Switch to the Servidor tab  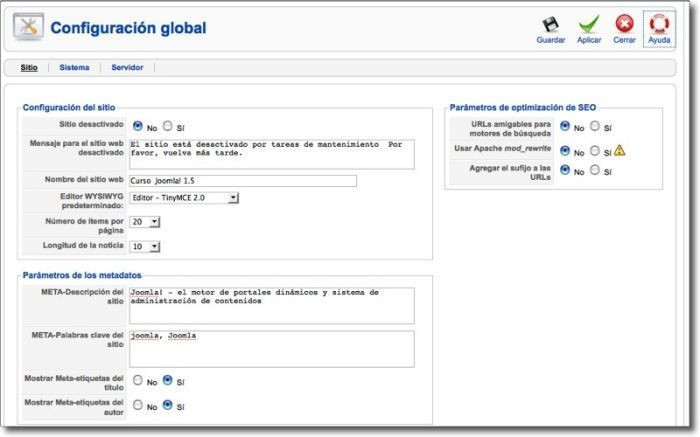click(x=127, y=67)
